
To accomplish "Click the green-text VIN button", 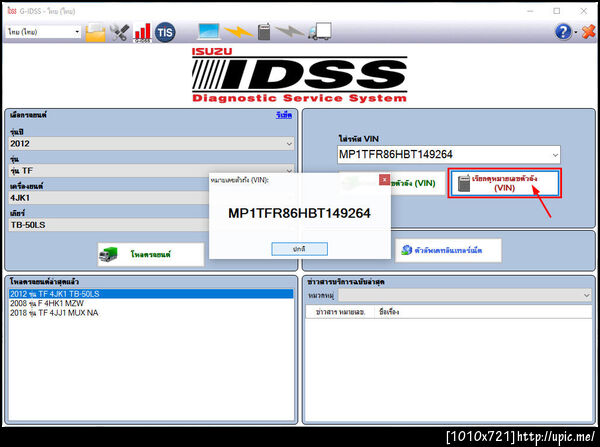I will pyautogui.click(x=418, y=183).
